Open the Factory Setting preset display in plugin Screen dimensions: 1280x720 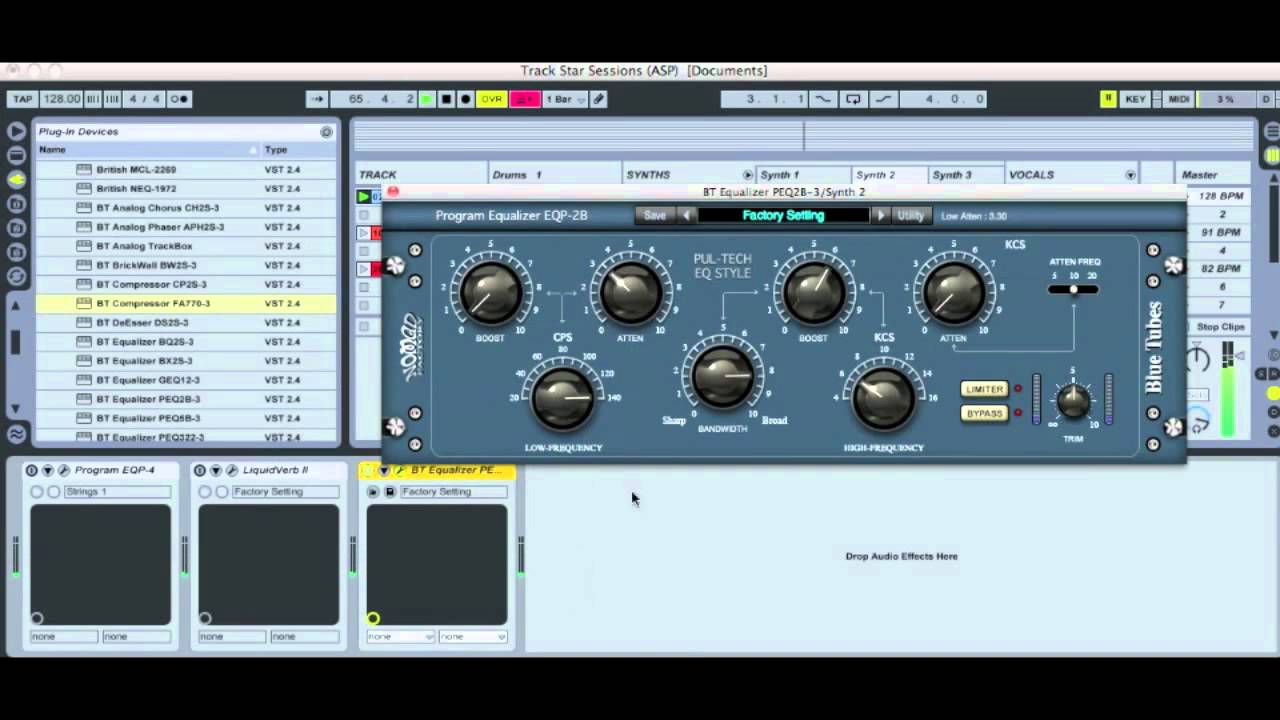pos(784,215)
